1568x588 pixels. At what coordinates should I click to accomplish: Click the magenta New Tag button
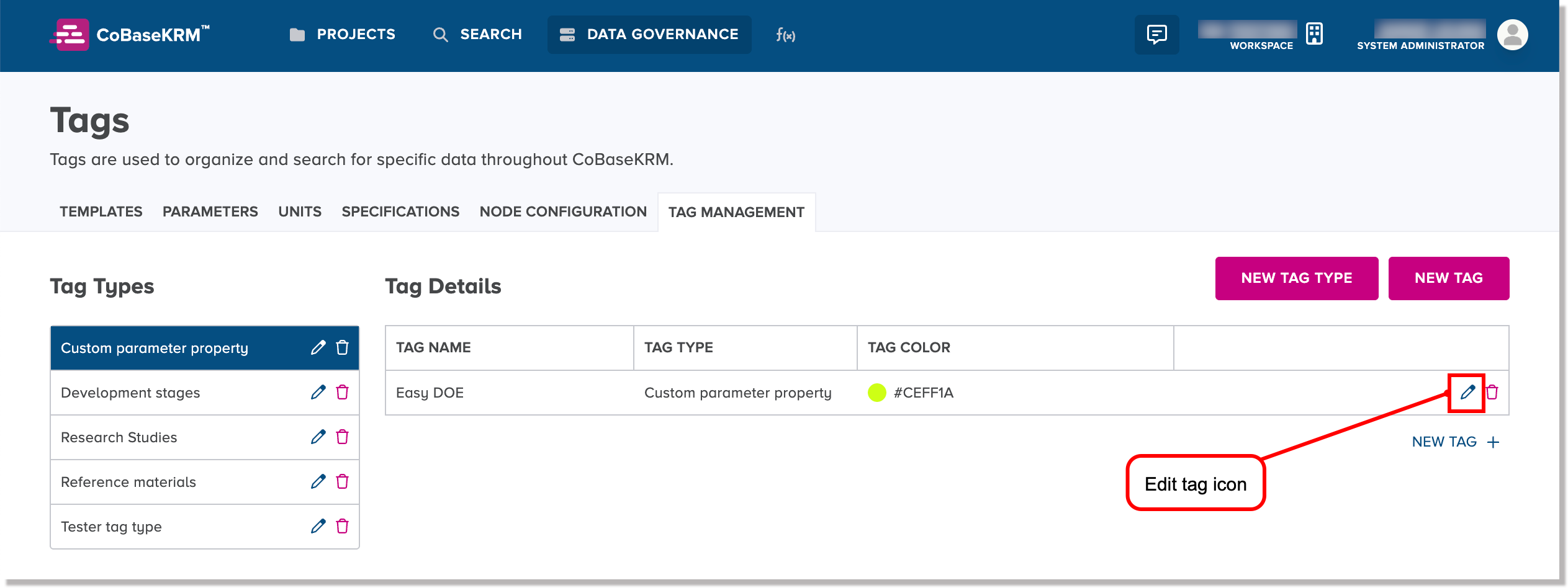pyautogui.click(x=1448, y=278)
